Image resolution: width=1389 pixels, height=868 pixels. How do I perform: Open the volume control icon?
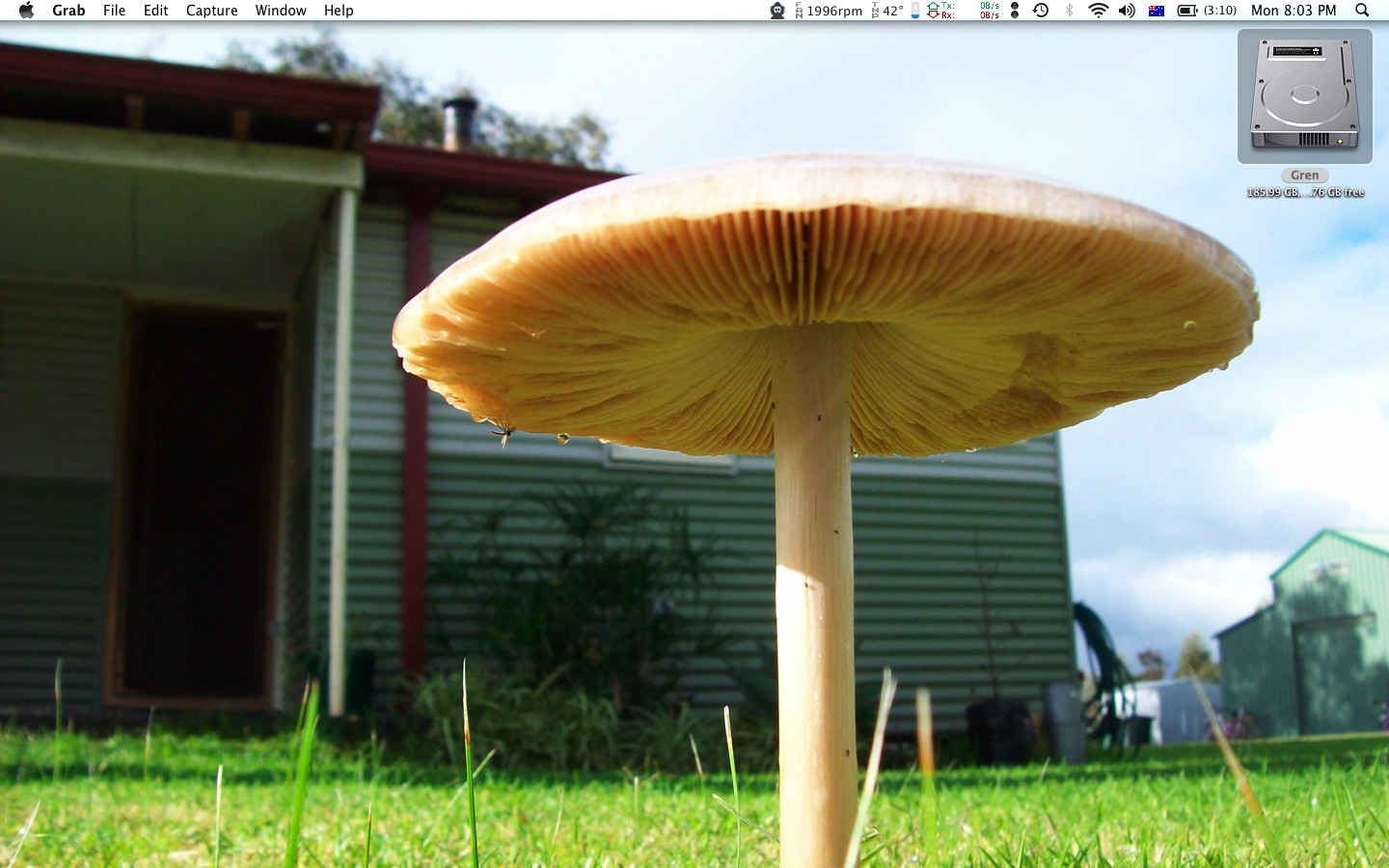tap(1127, 11)
